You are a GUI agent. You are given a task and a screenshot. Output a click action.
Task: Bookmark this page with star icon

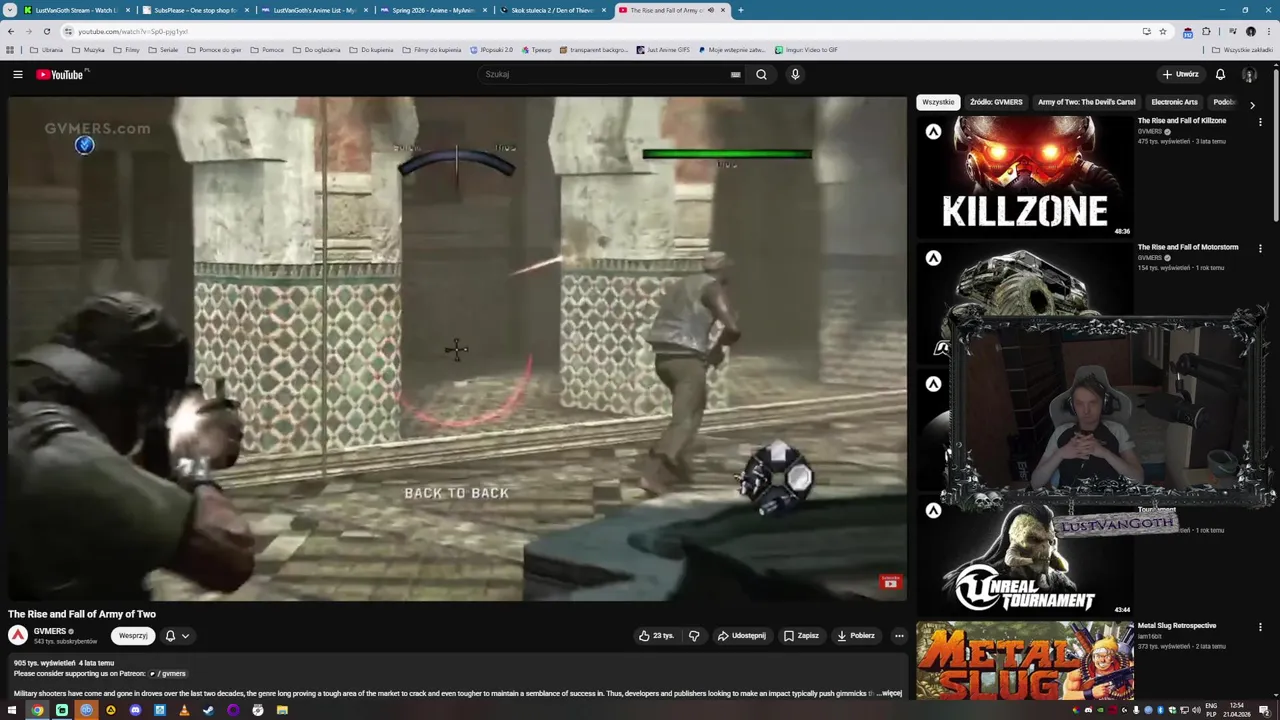tap(1162, 31)
